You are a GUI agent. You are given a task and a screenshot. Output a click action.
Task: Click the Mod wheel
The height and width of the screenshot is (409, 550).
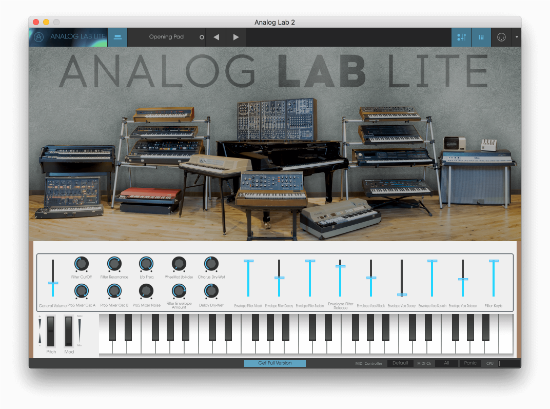tap(69, 331)
